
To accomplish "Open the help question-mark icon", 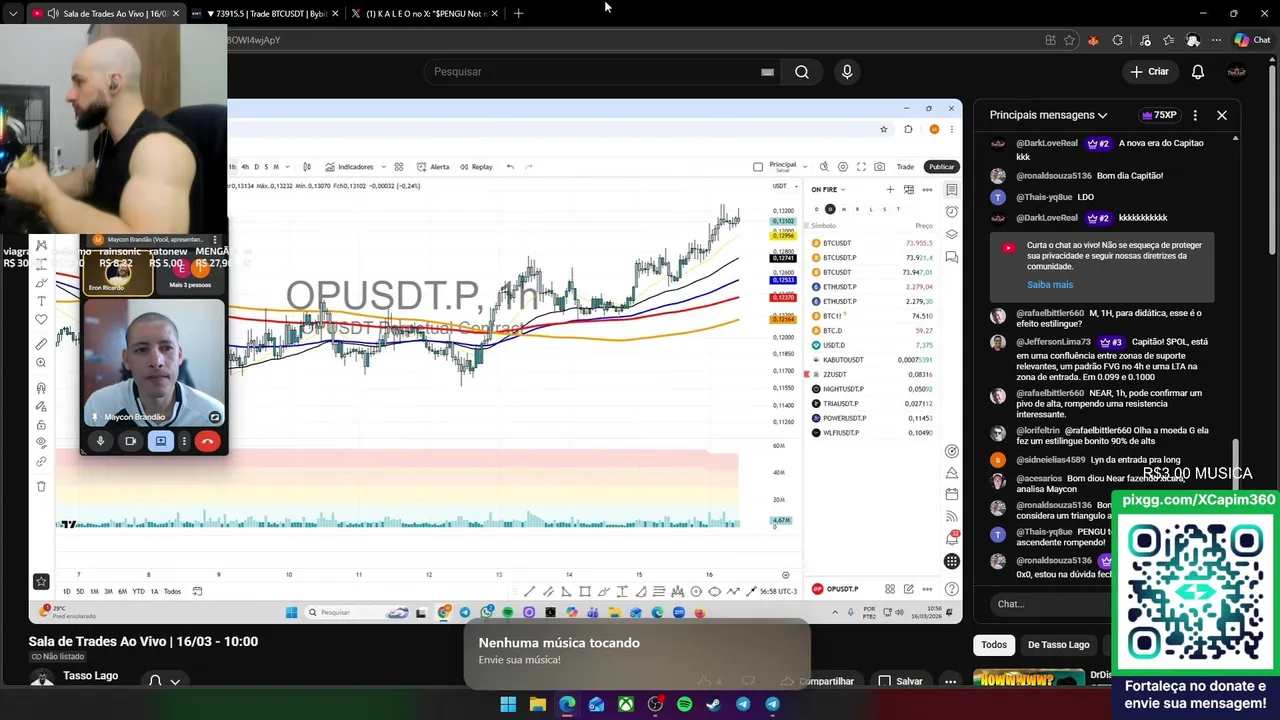I will tap(952, 589).
